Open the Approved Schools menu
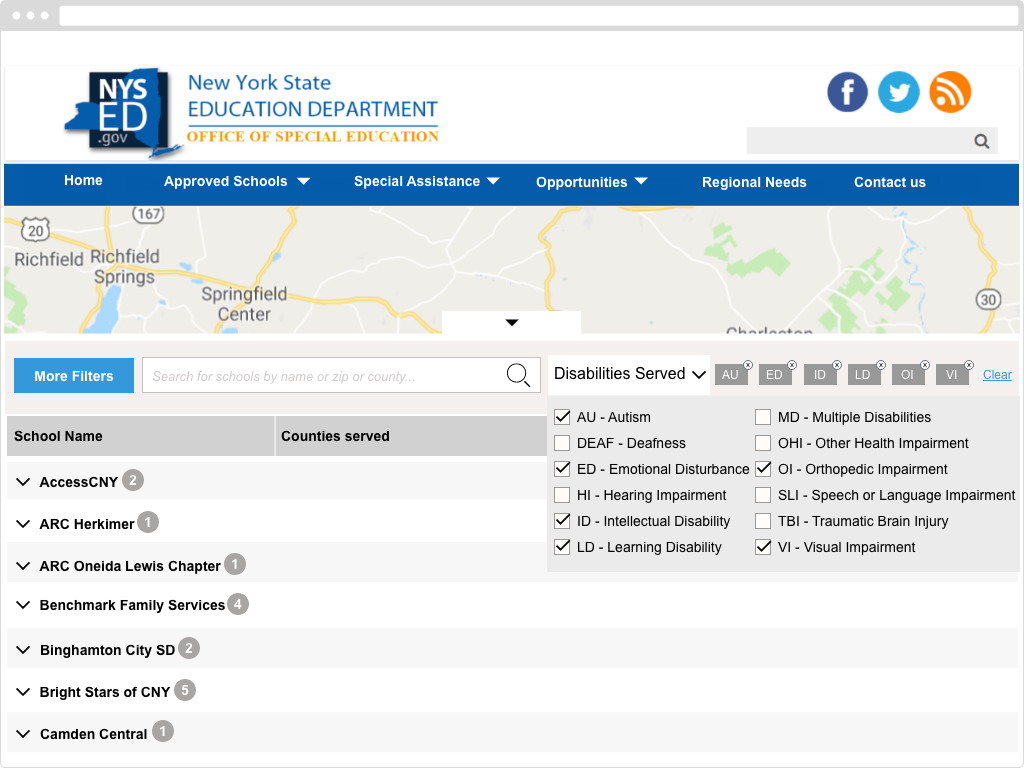 [x=236, y=182]
